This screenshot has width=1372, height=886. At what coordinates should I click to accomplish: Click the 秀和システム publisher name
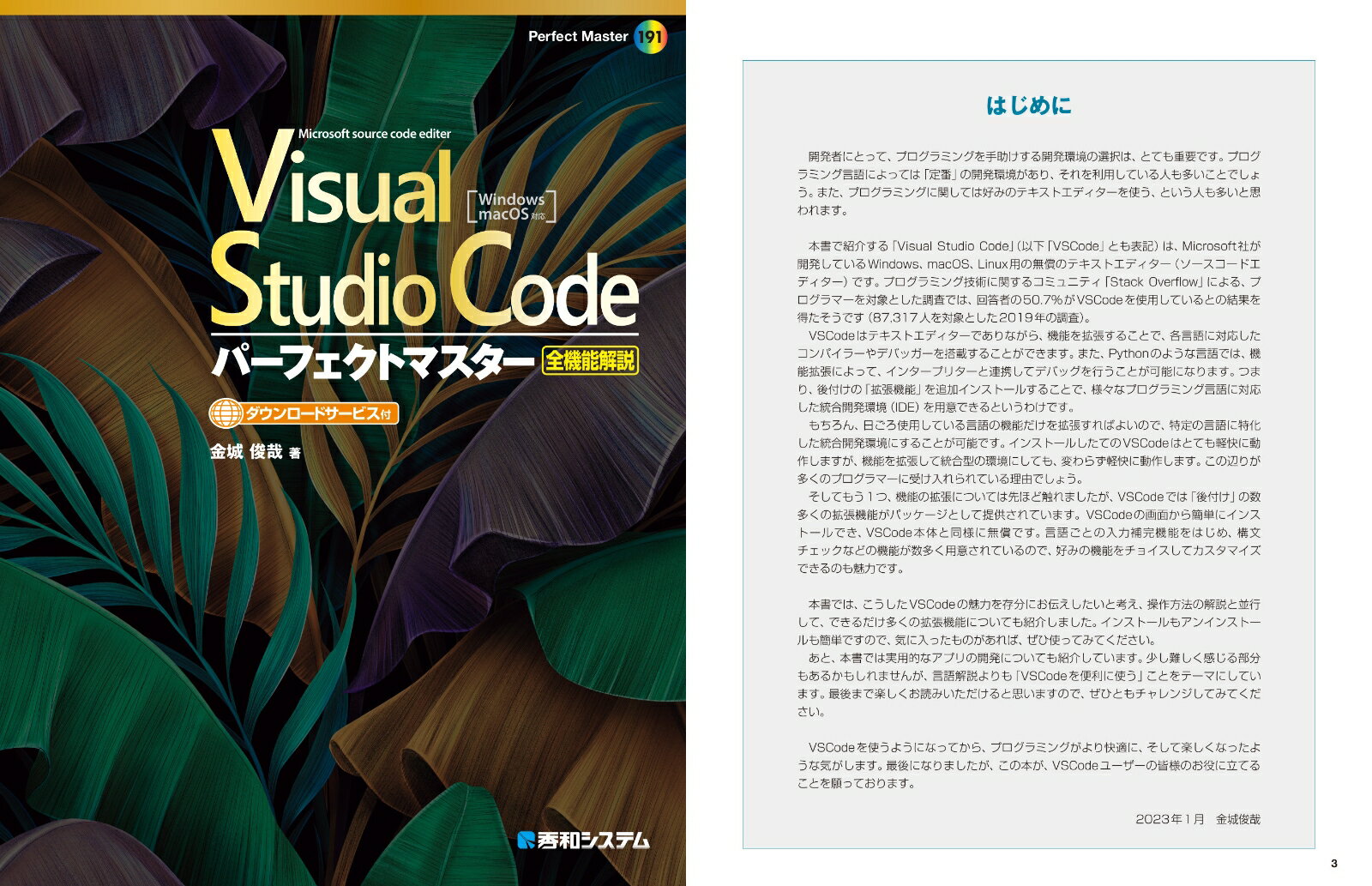pyautogui.click(x=593, y=840)
